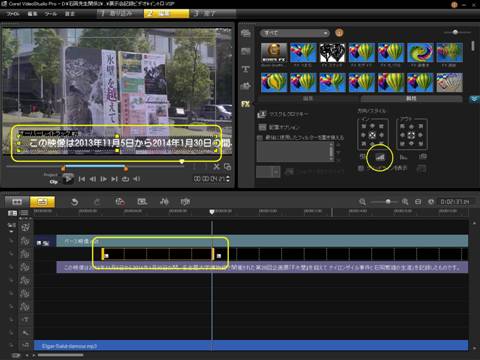480x360 pixels.
Task: Open the preview volume control
Action: [136, 179]
